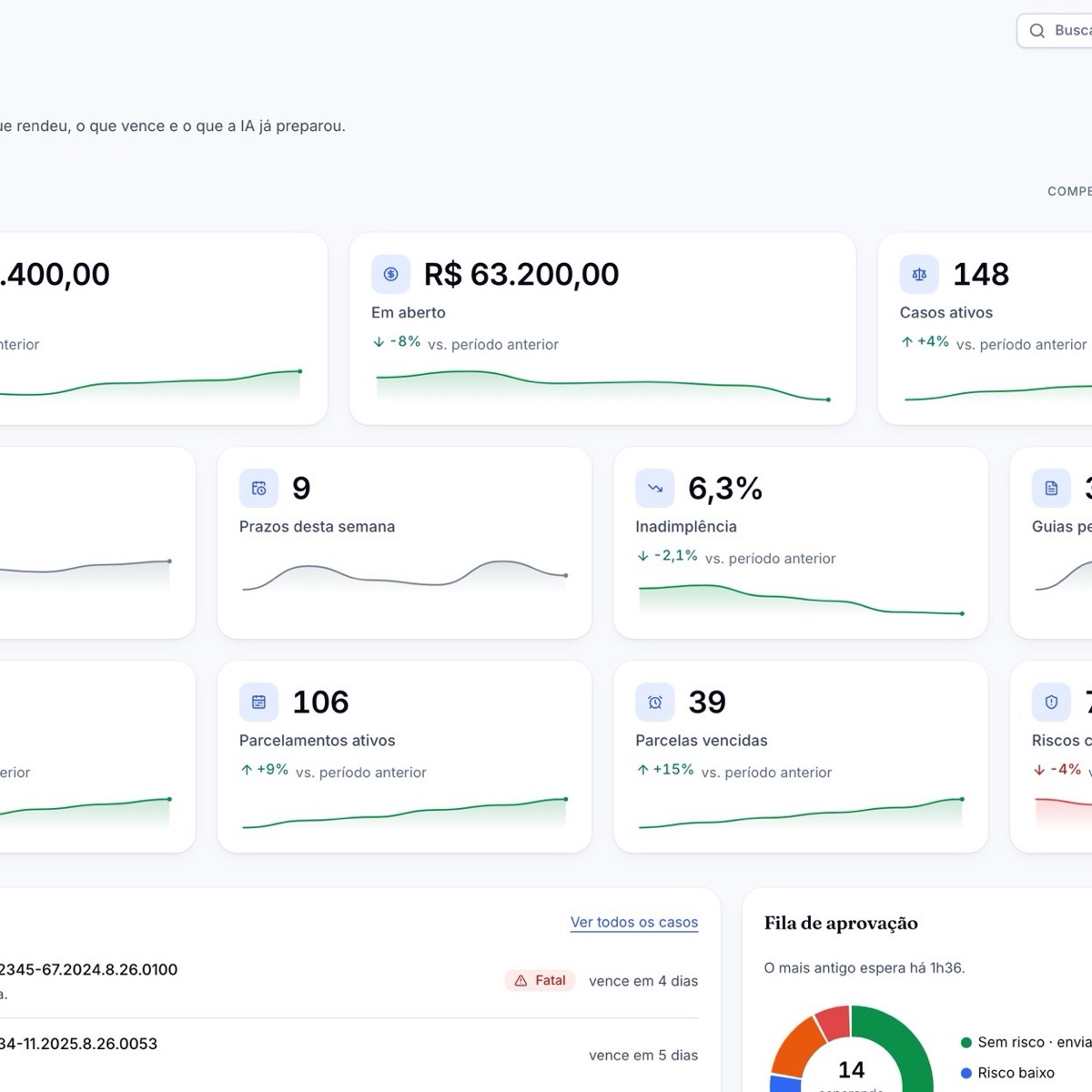The width and height of the screenshot is (1092, 1092).
Task: Click the R$ 63.200,00 amount
Action: (x=521, y=274)
